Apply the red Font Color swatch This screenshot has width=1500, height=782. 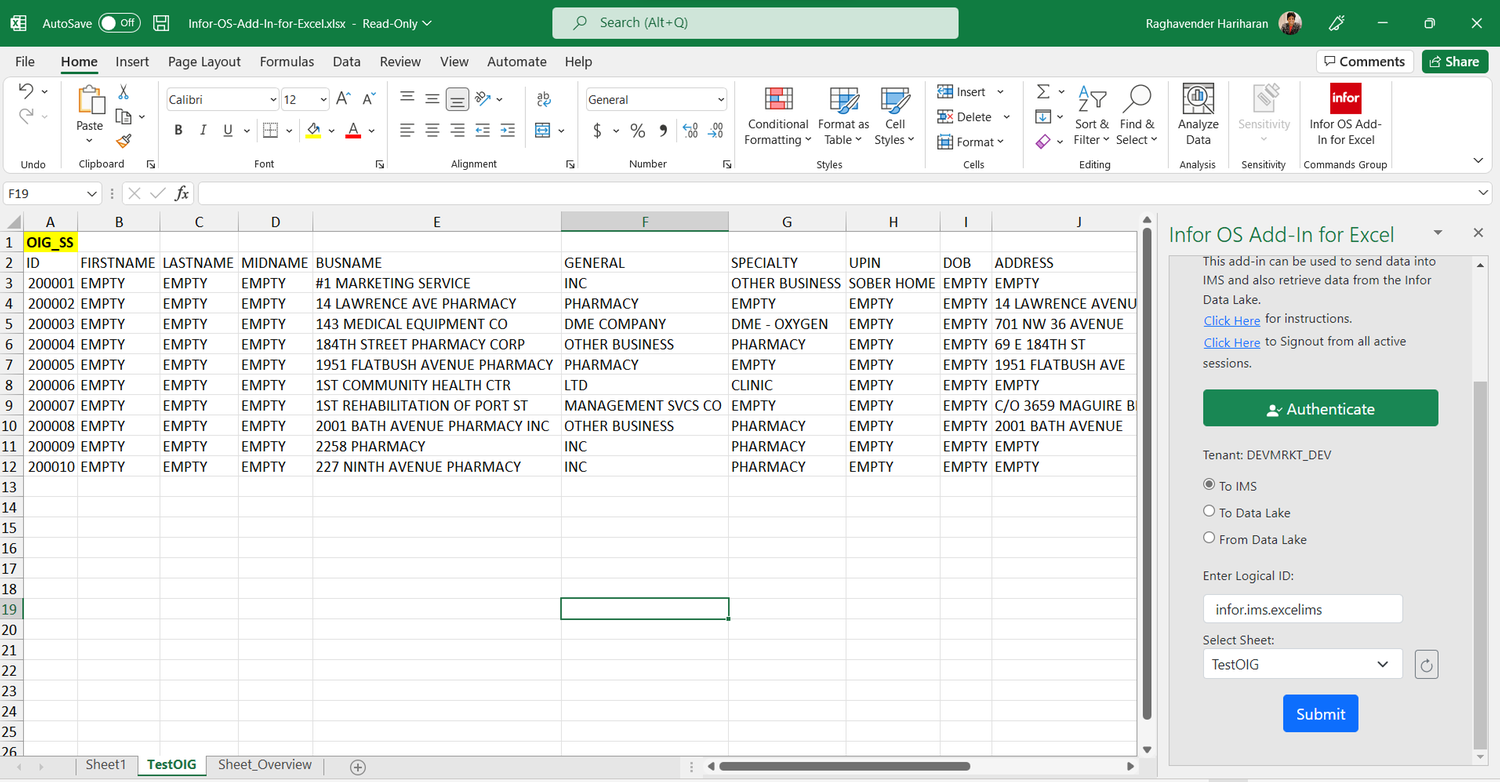[x=353, y=131]
